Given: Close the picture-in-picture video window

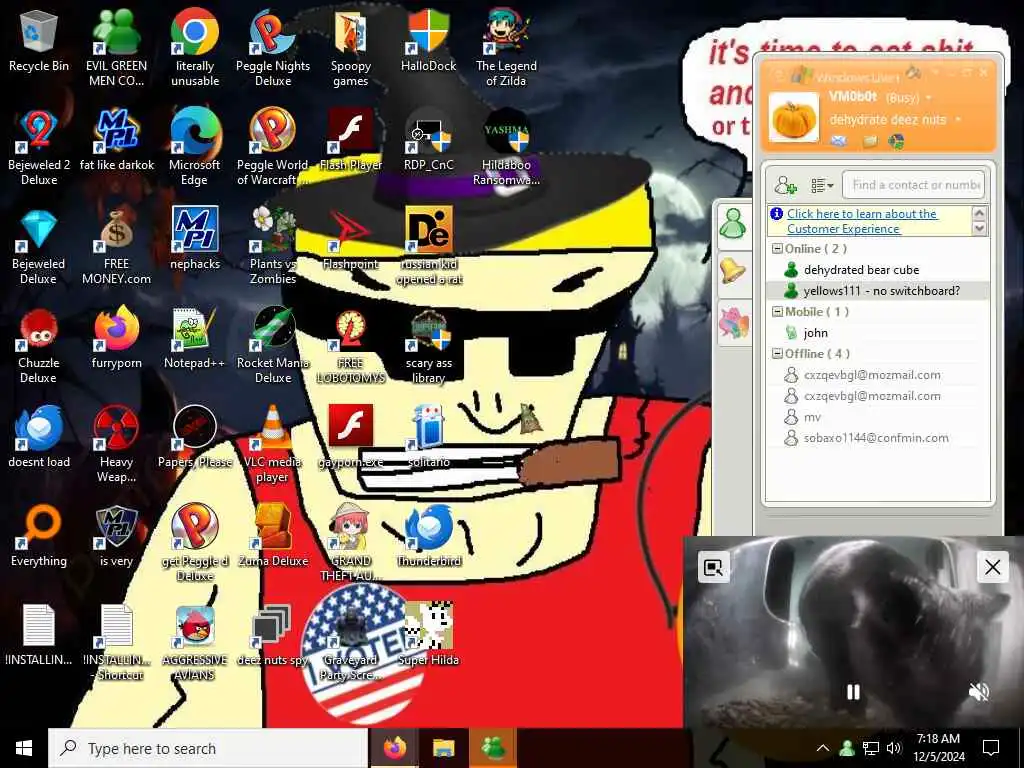Looking at the screenshot, I should tap(993, 567).
